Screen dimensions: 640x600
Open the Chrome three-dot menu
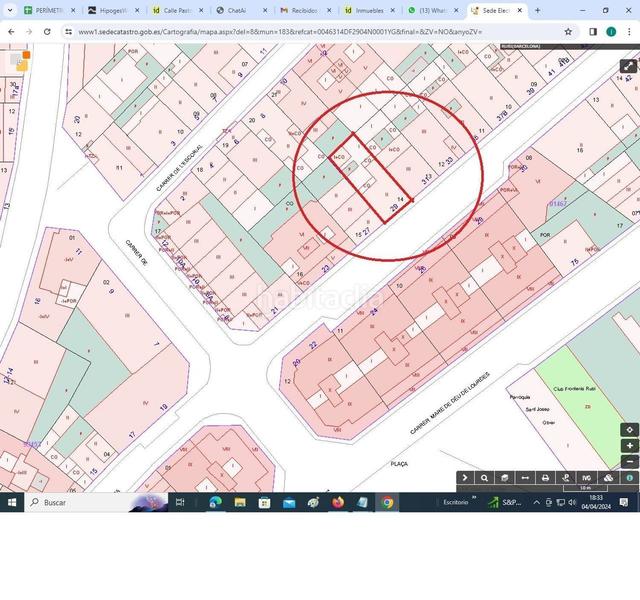[629, 31]
